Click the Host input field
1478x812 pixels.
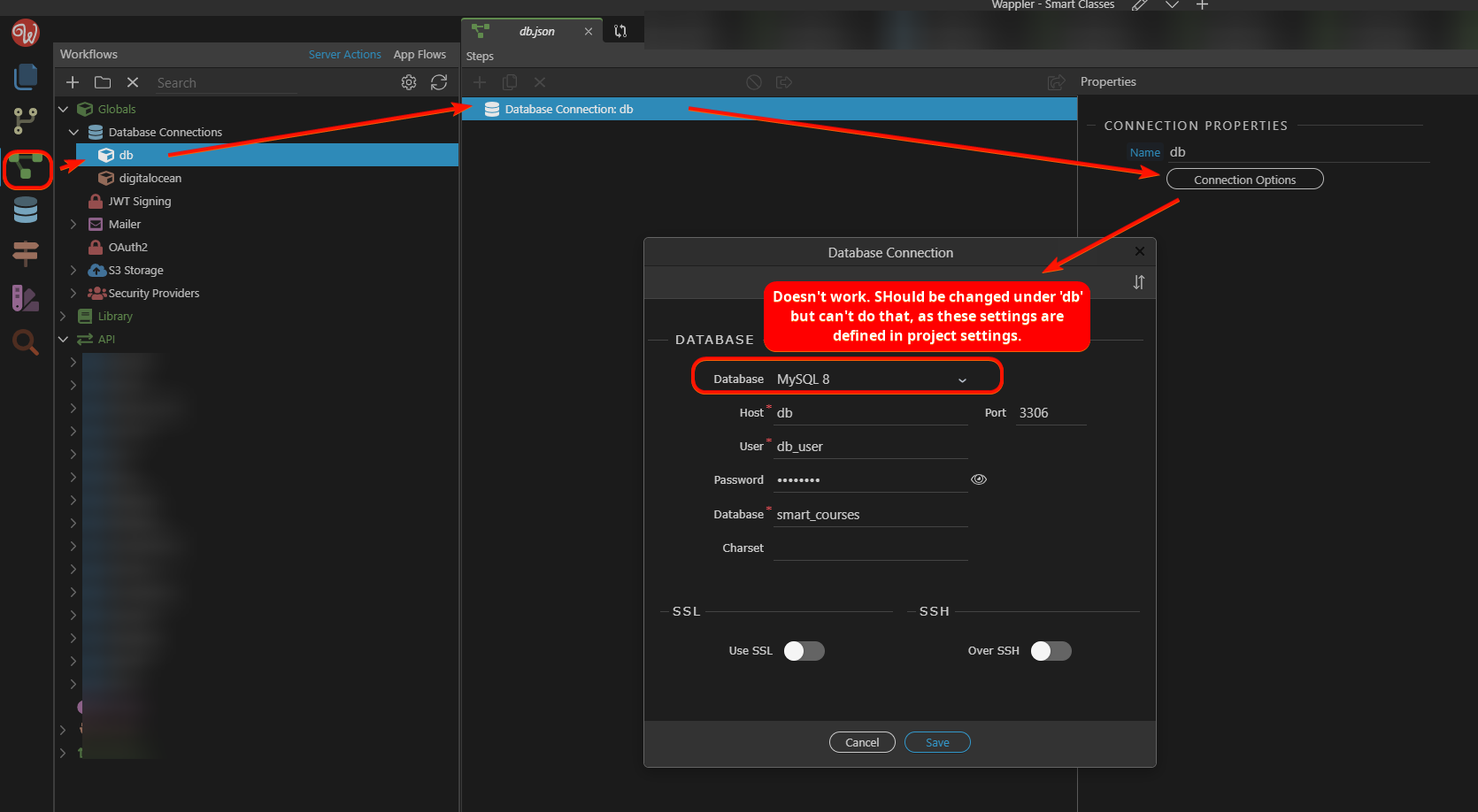pos(871,413)
